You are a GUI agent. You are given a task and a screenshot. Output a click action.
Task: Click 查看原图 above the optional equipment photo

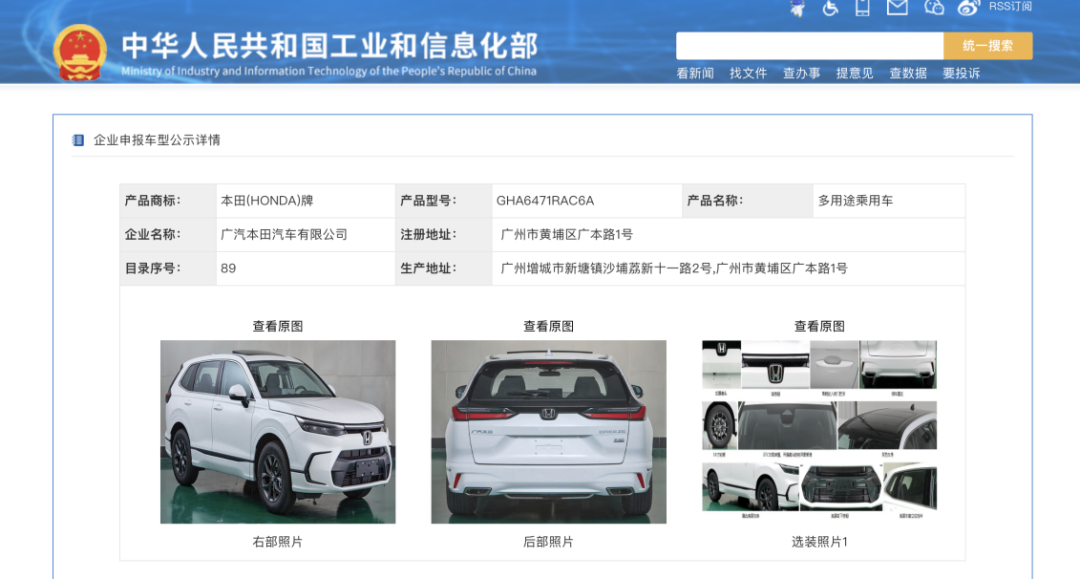(x=819, y=326)
